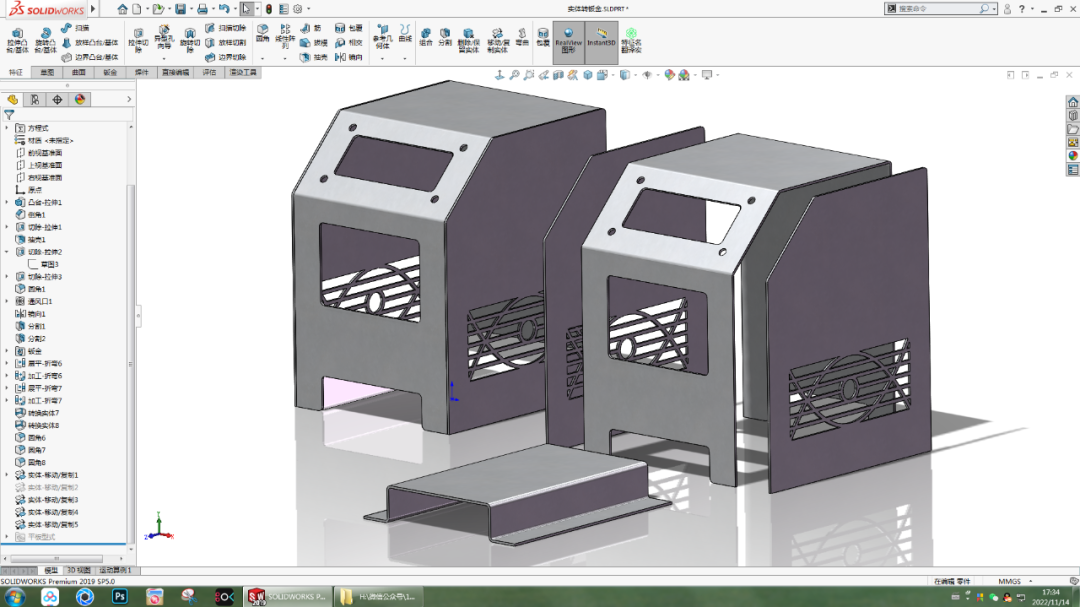Collapse the 切除-拉伸2 feature in the tree
The width and height of the screenshot is (1080, 607).
[6, 251]
